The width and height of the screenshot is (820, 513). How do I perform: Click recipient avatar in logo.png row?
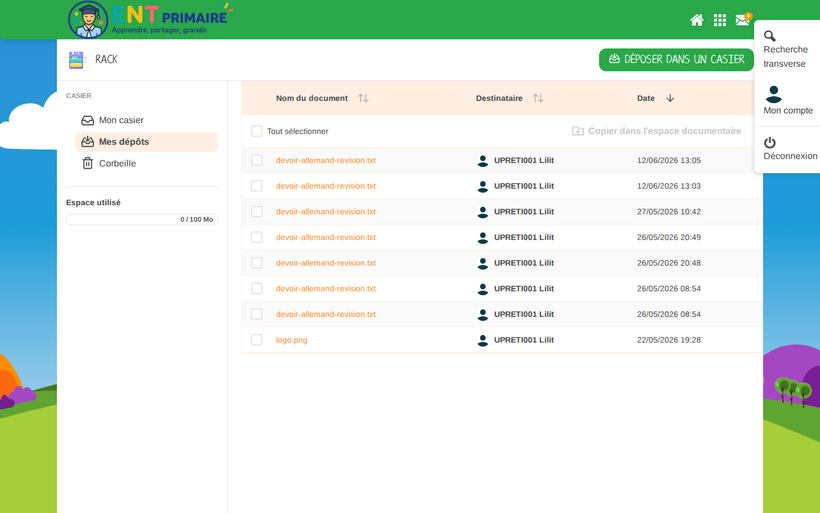tap(483, 340)
